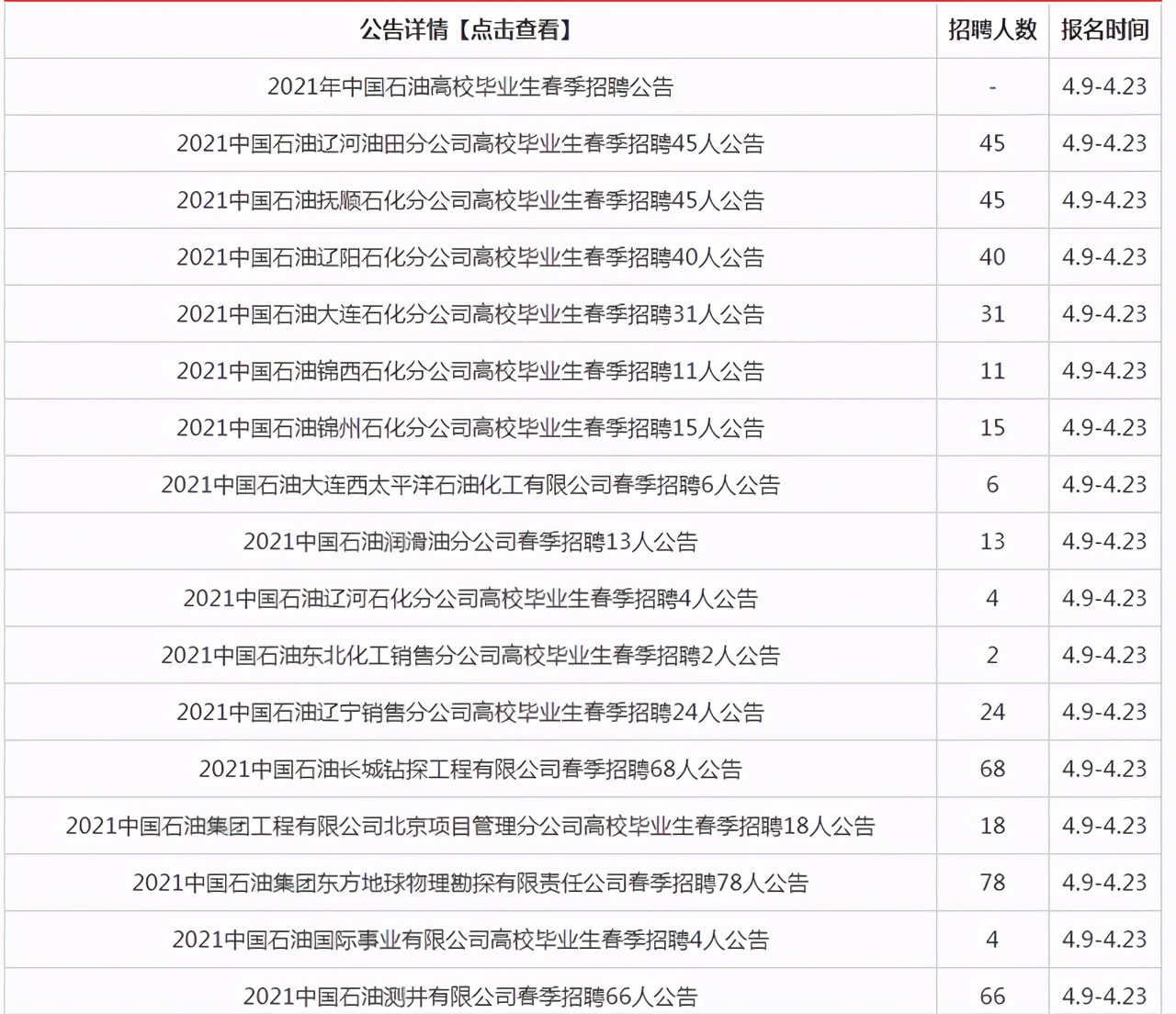Open the 锦州石化分公司 15人 notice
This screenshot has width=1176, height=1014.
coord(470,428)
